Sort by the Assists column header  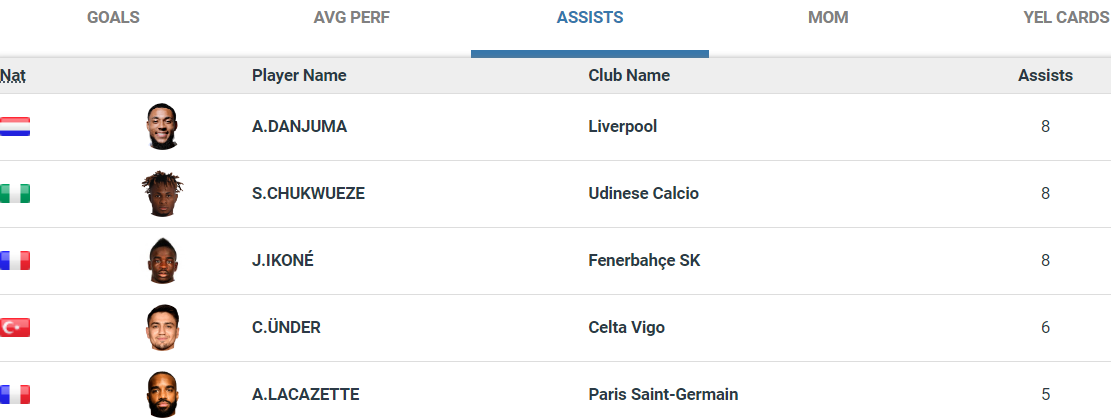click(1045, 75)
